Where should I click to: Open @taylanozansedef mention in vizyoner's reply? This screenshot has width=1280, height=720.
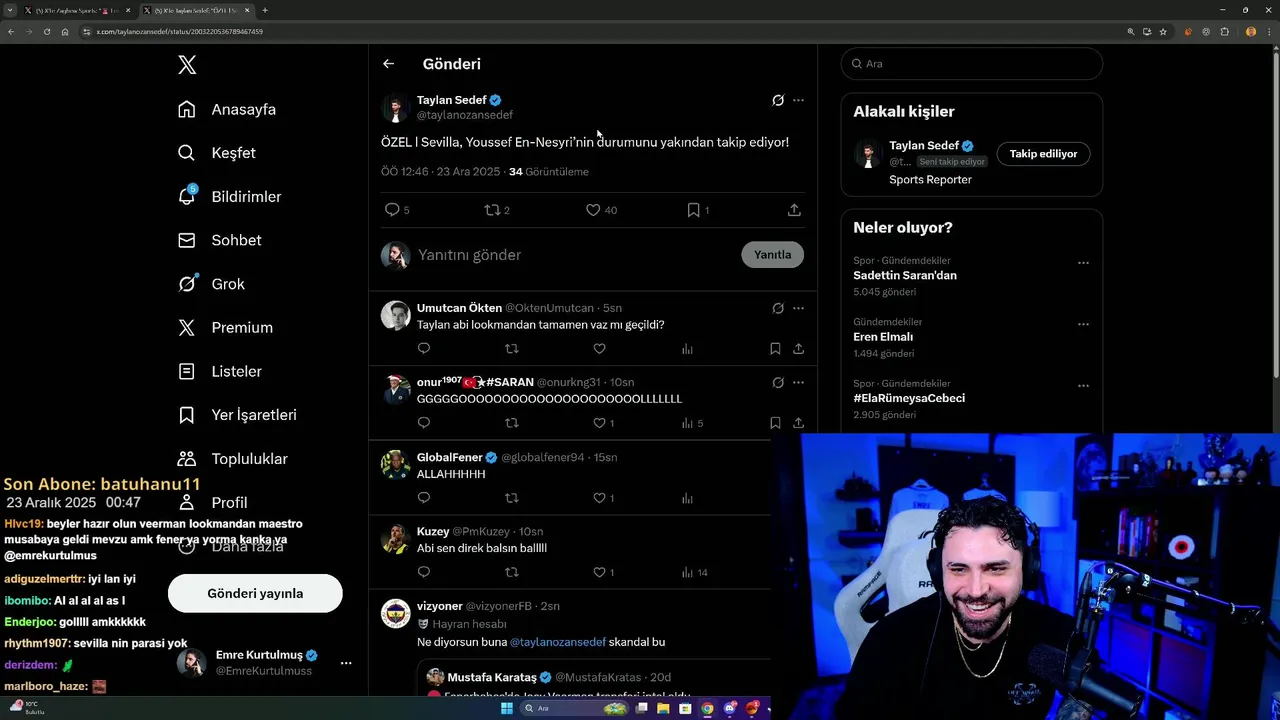(558, 642)
